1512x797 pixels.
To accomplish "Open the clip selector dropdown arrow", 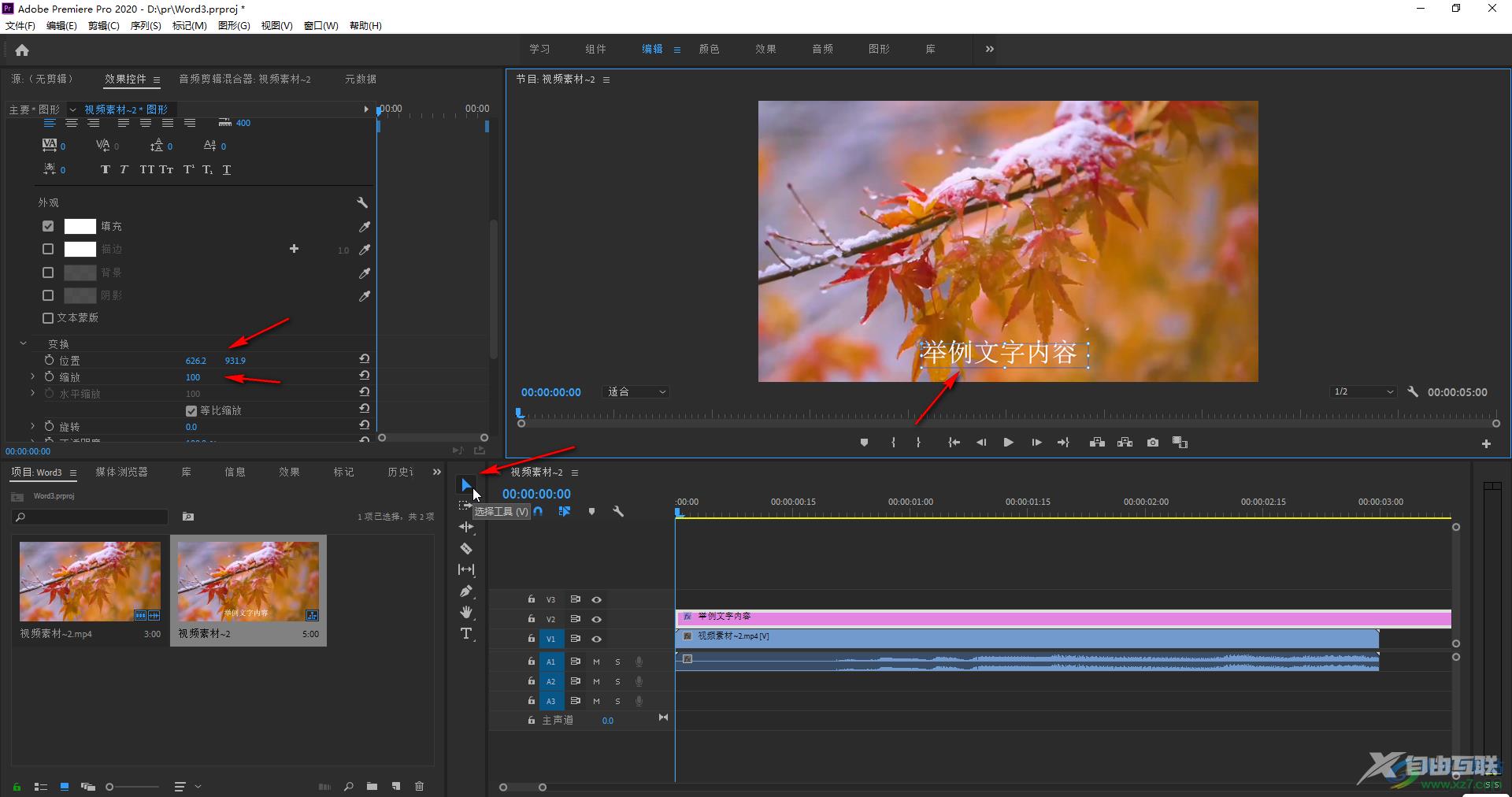I will (72, 109).
